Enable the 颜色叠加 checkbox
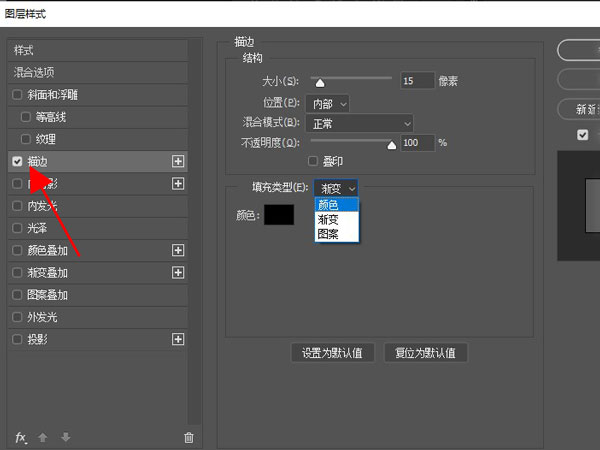Viewport: 600px width, 450px height. (x=17, y=250)
